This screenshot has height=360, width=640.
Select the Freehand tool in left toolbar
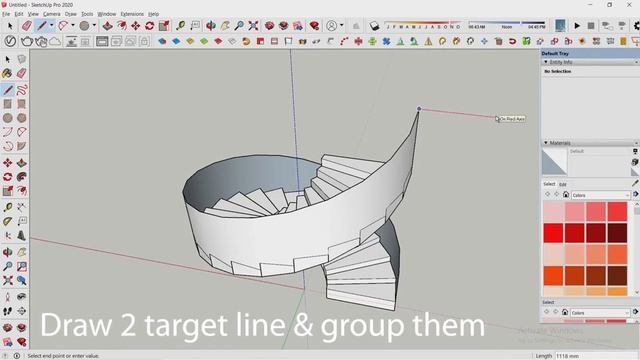click(x=22, y=89)
